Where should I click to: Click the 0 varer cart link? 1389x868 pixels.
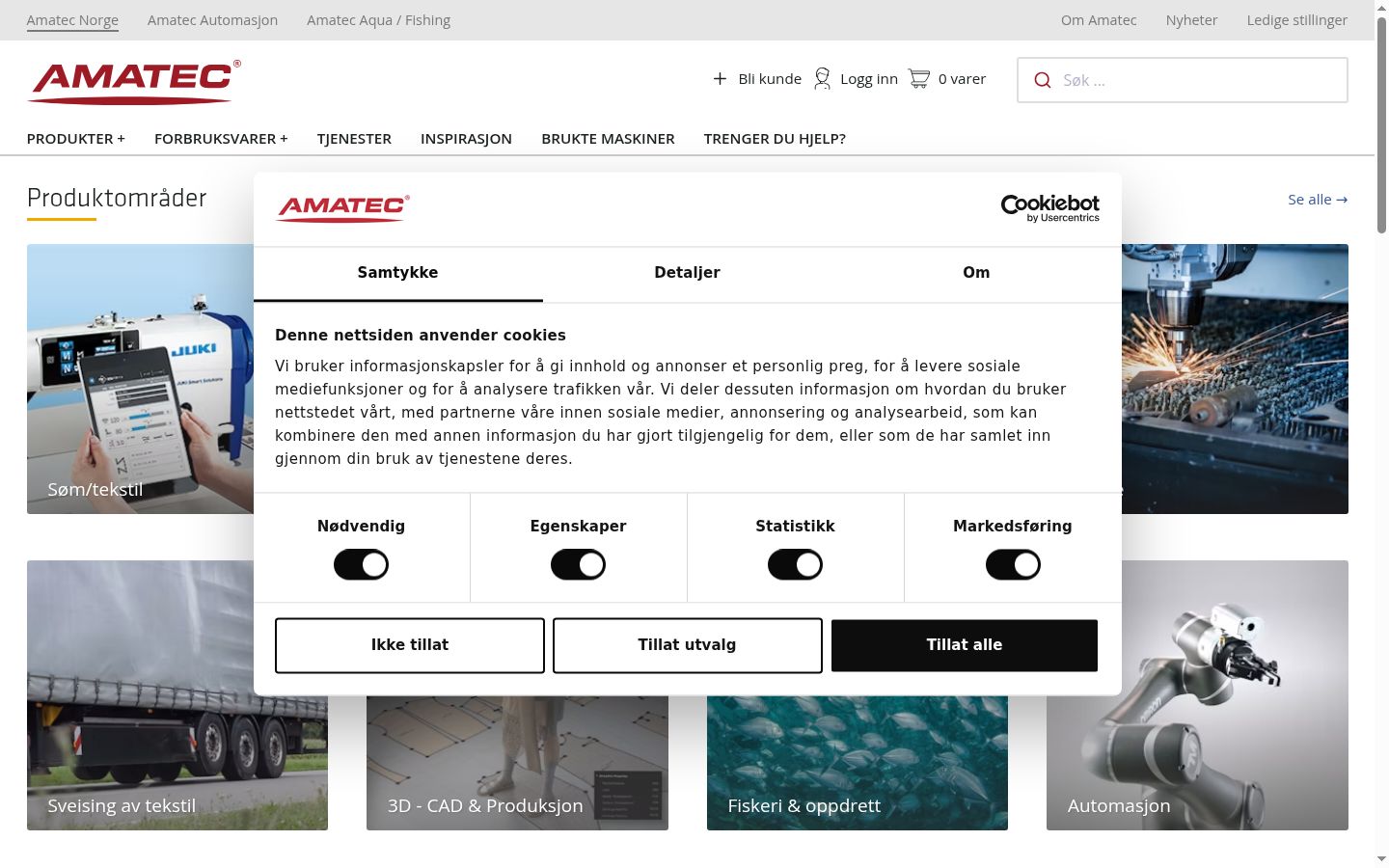(x=962, y=79)
